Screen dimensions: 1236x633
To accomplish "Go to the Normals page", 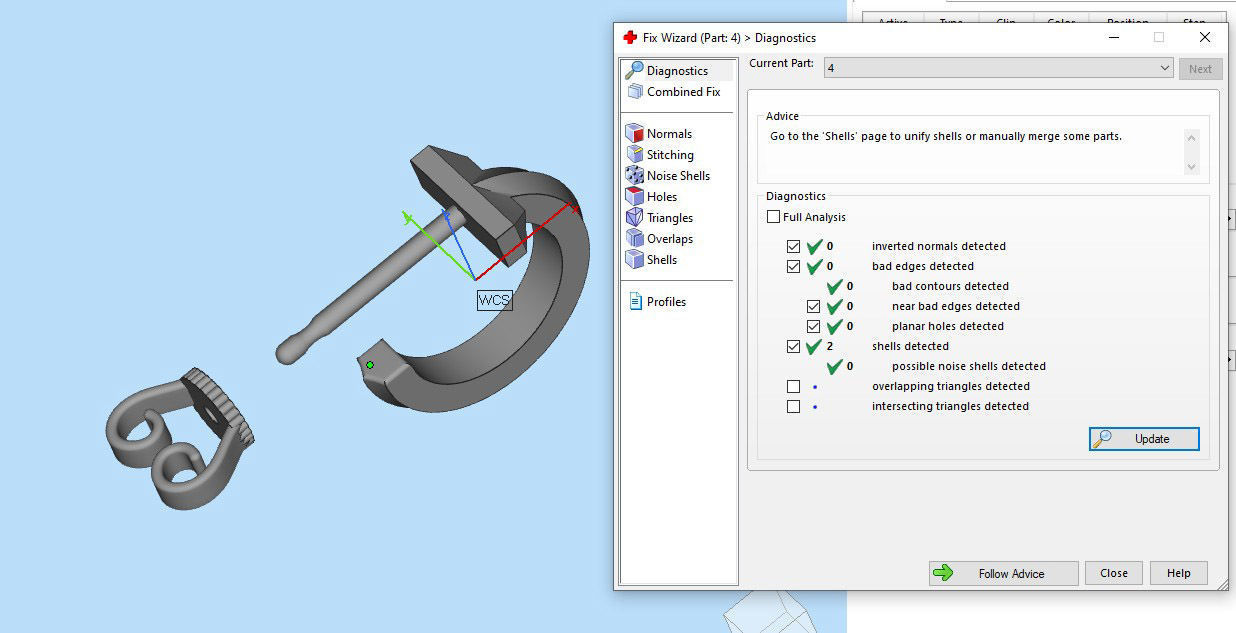I will (x=658, y=134).
